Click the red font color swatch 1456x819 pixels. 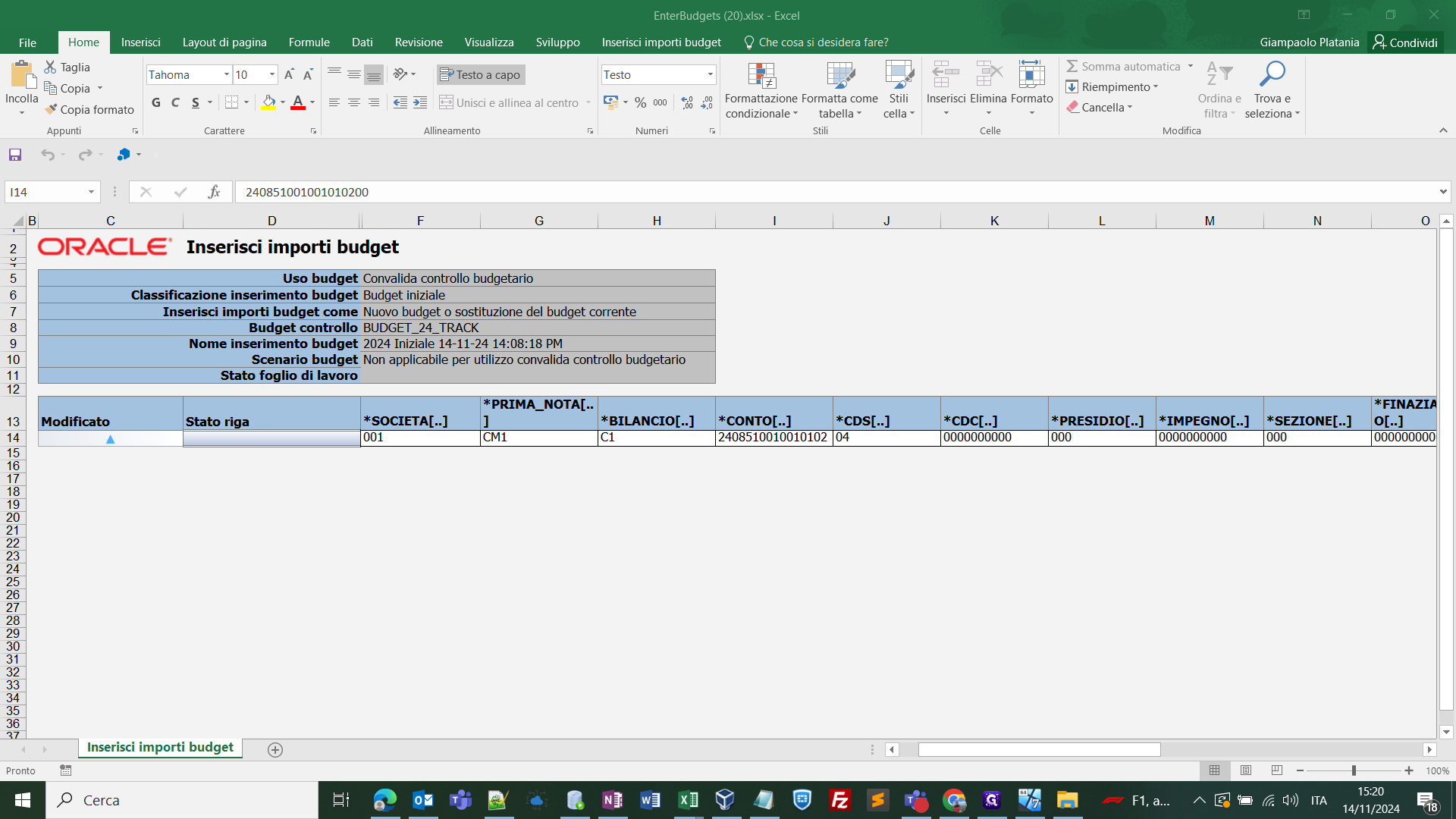298,102
